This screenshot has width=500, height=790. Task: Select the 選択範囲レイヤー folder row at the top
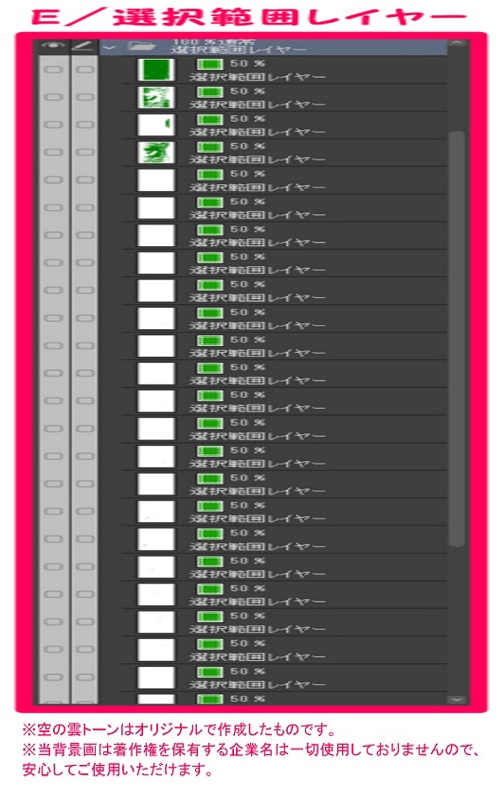pos(273,47)
